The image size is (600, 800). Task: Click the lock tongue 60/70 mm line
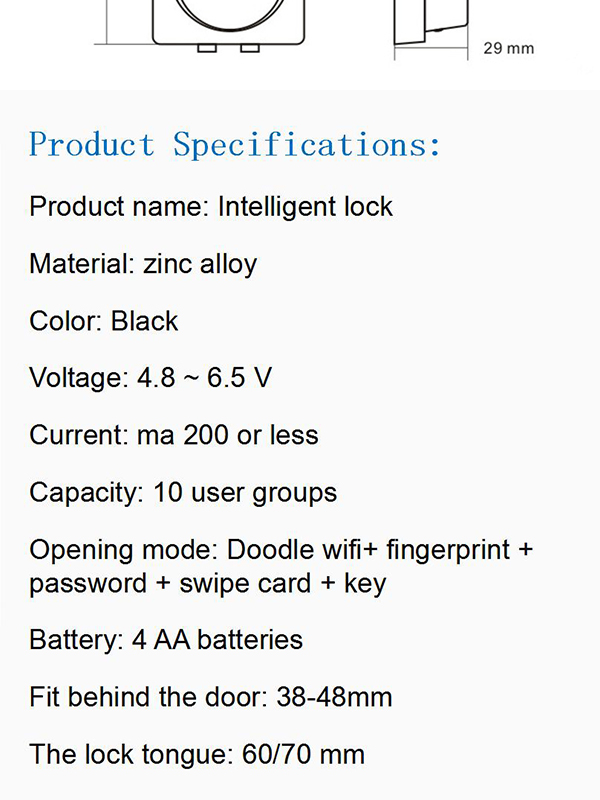tap(197, 754)
